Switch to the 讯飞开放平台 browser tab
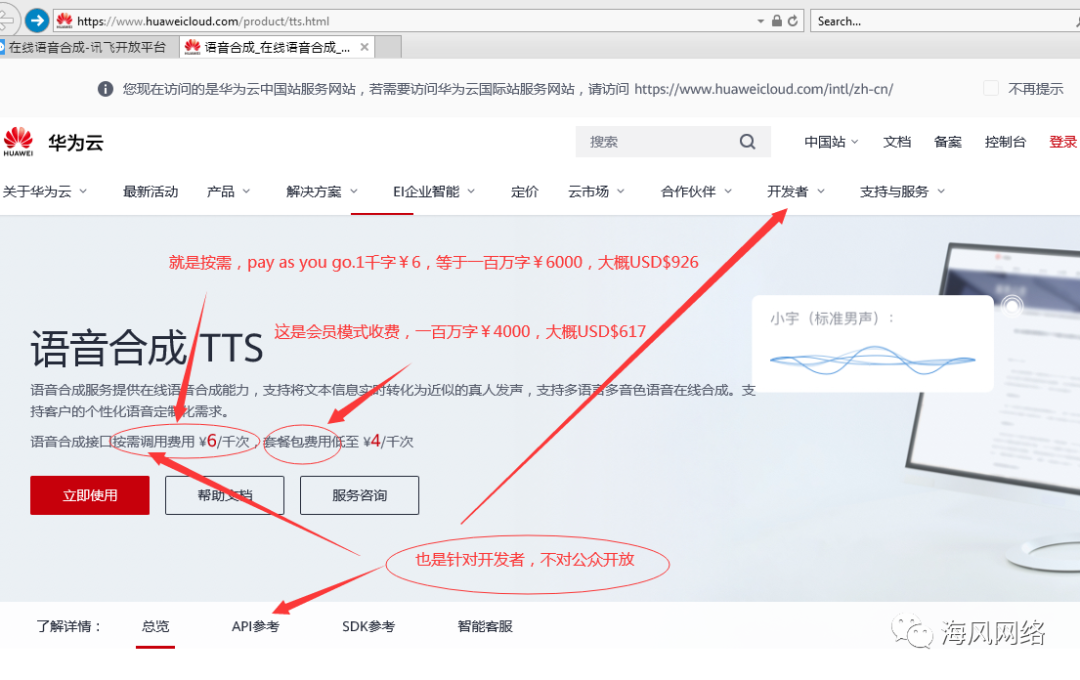This screenshot has width=1080, height=680. pyautogui.click(x=86, y=47)
